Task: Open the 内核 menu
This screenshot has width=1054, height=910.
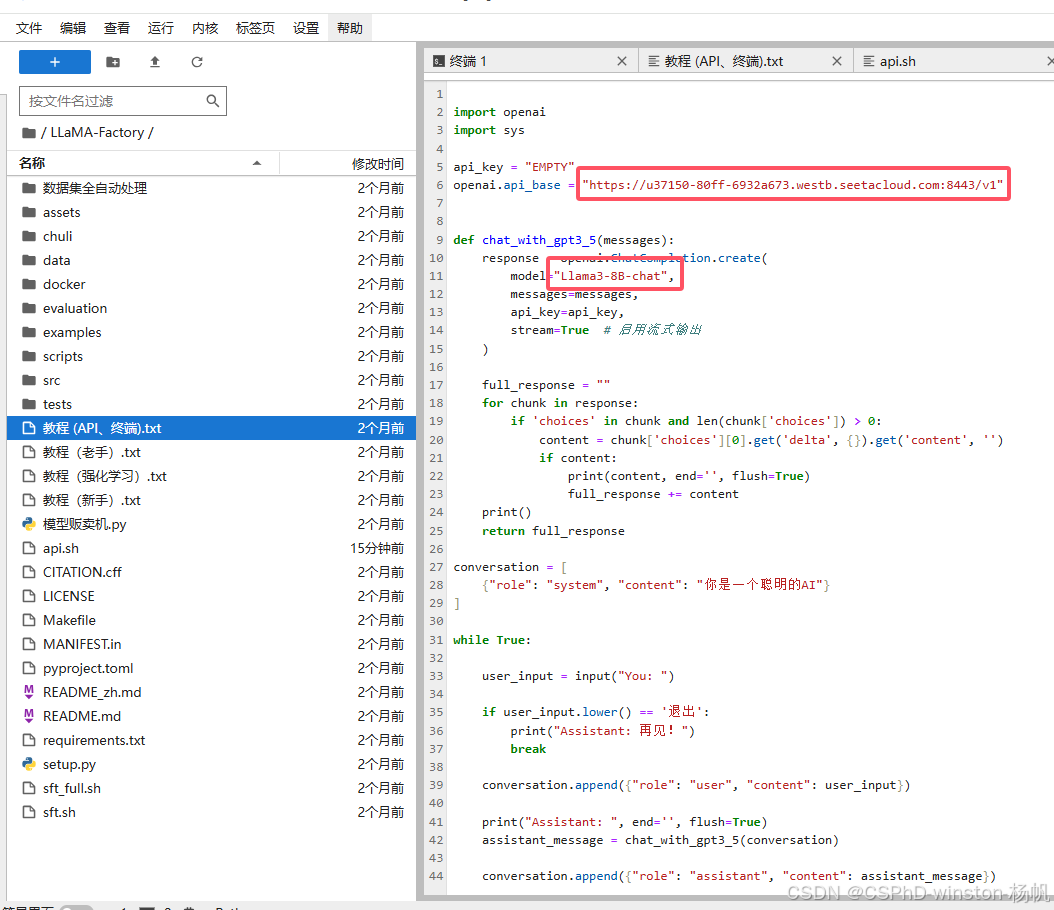Action: (205, 28)
